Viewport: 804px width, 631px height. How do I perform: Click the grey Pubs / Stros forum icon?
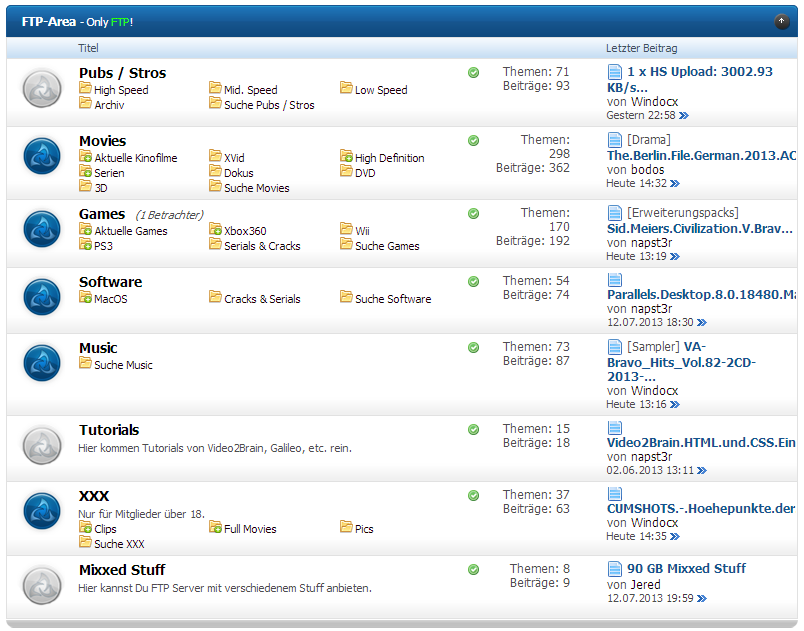(42, 88)
